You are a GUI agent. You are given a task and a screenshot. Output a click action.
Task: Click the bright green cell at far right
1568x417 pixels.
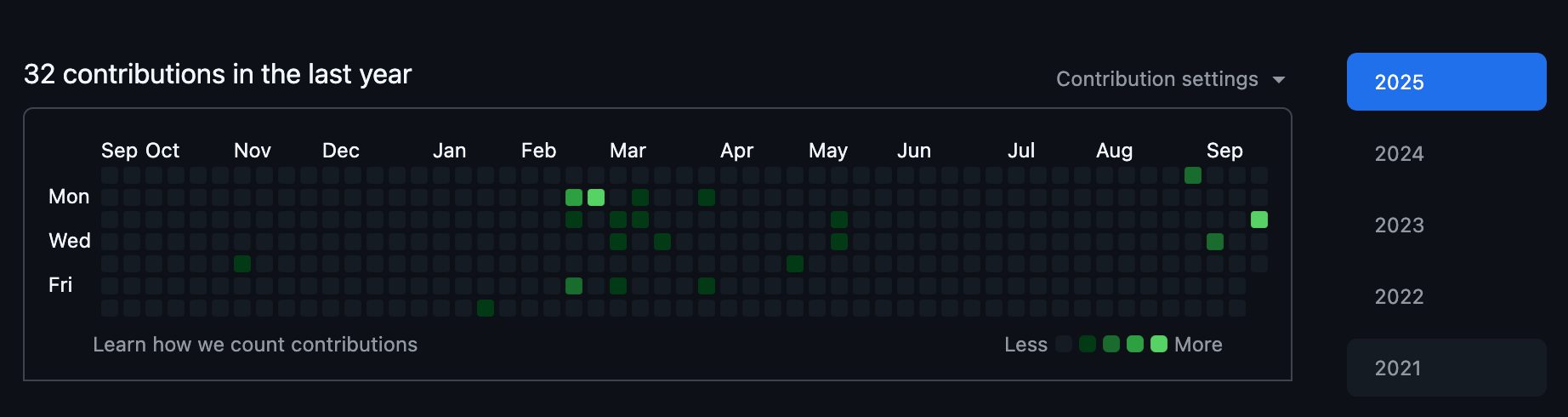[x=1259, y=220]
